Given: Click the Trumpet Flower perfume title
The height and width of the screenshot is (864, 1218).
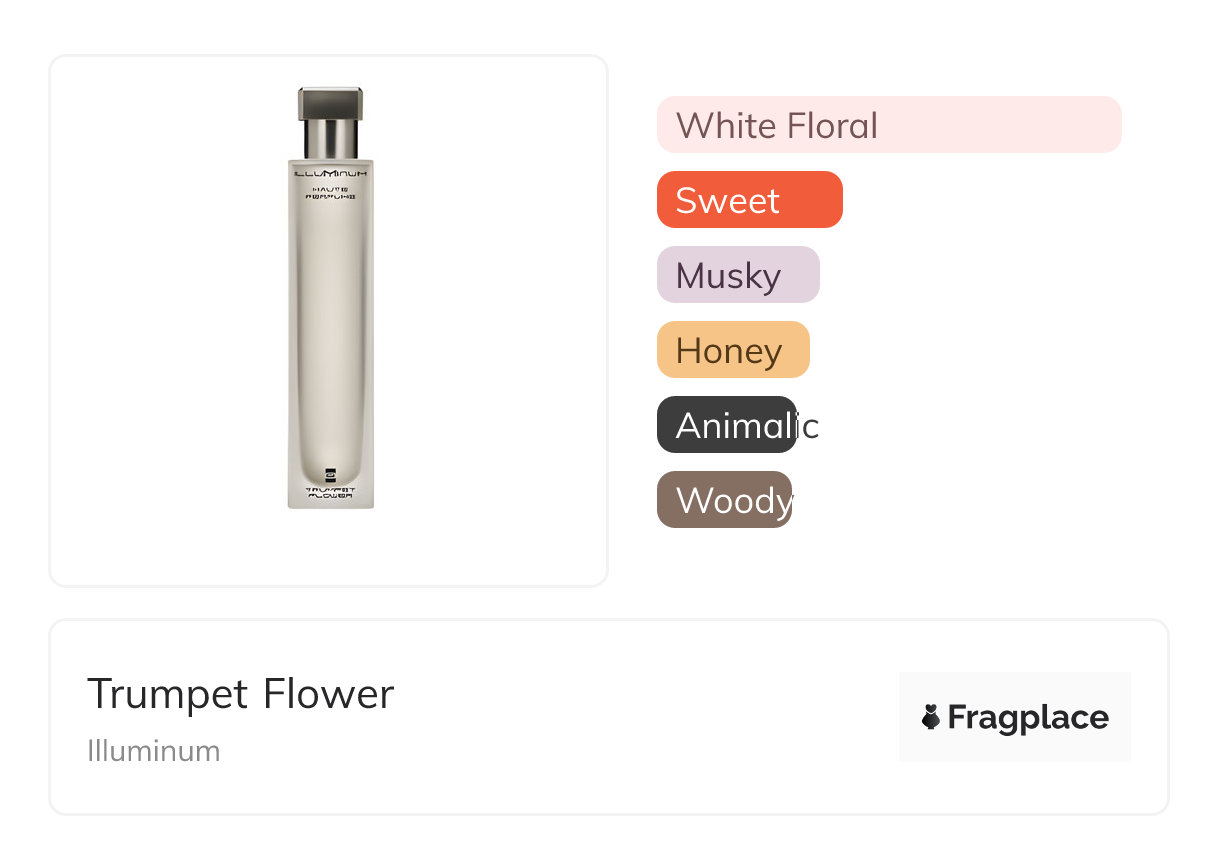Looking at the screenshot, I should click(241, 693).
